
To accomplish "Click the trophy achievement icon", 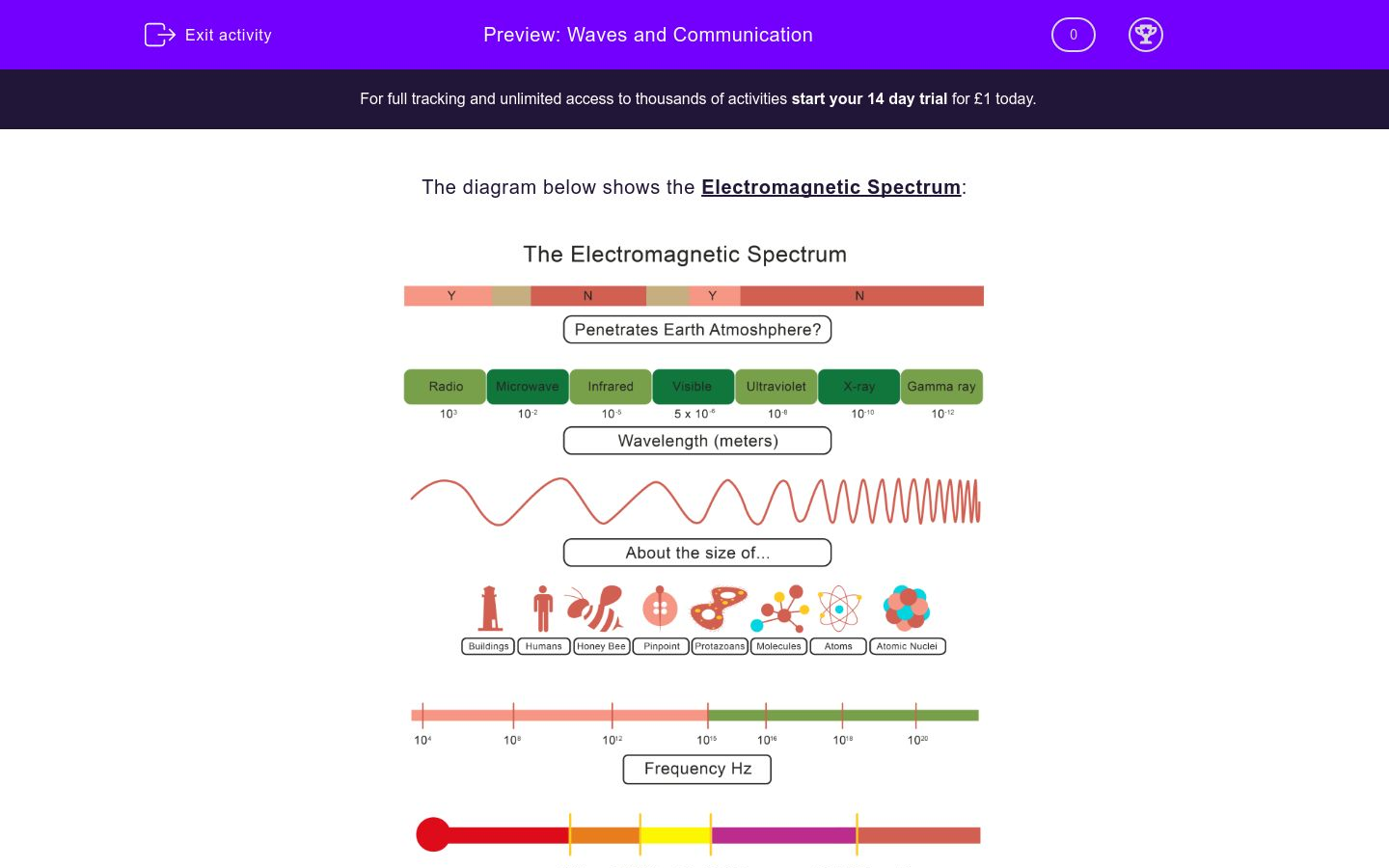I will pyautogui.click(x=1146, y=35).
